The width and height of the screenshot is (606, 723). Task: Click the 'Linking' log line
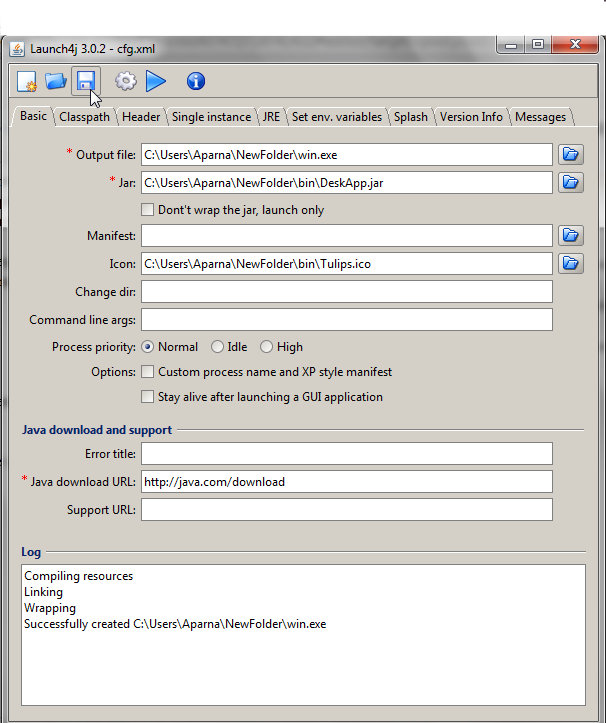point(43,592)
